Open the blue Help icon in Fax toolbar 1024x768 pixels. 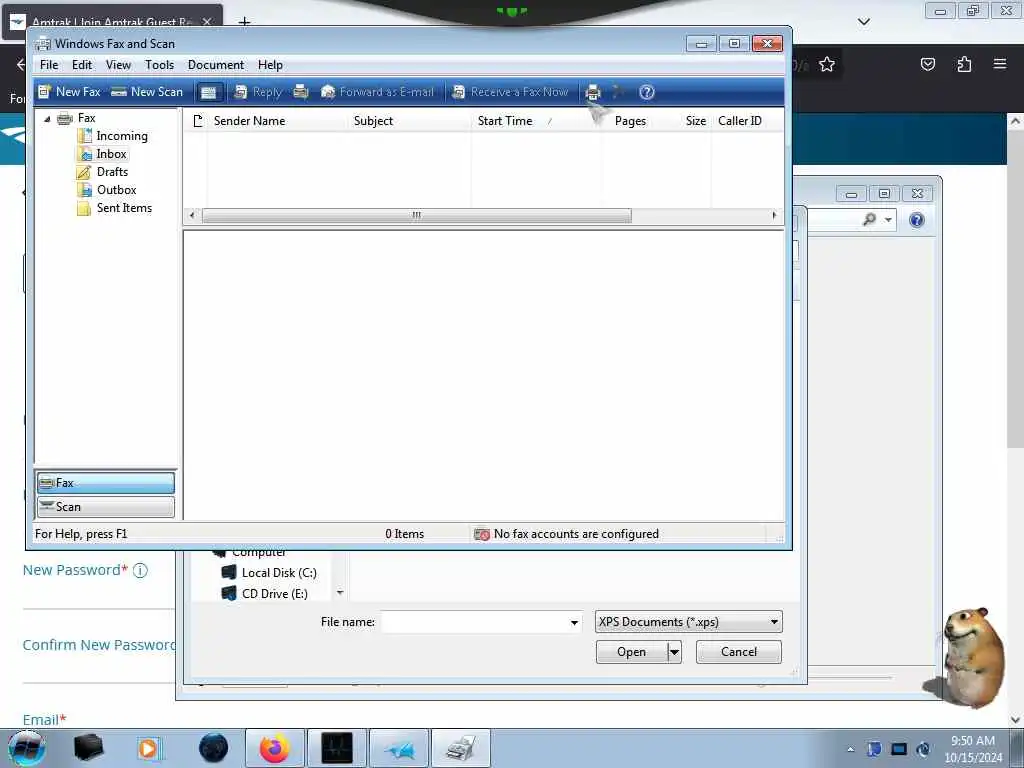coord(647,92)
